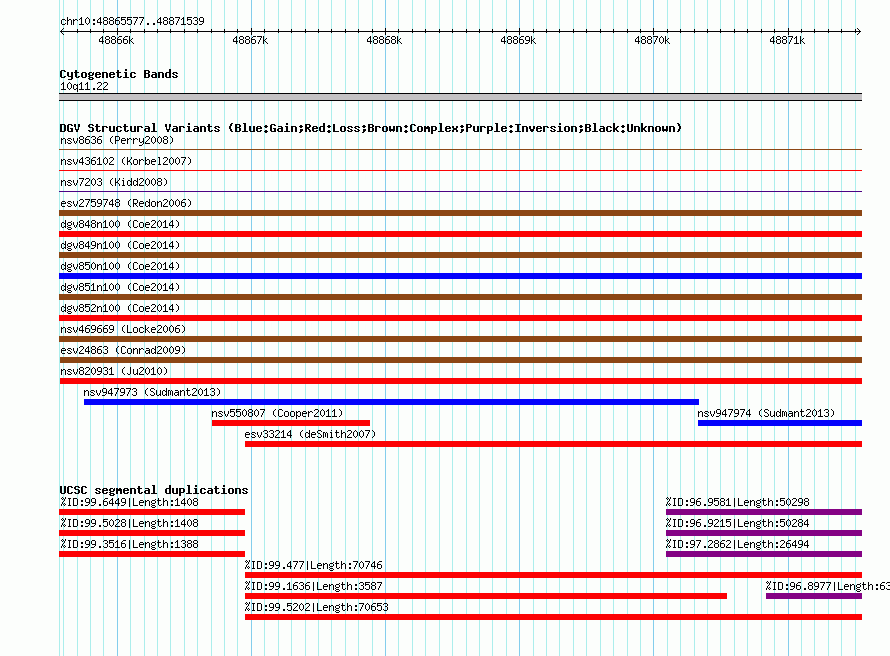The image size is (890, 656).
Task: Click duplication %ID:99.1636 Length:3587 bar
Action: coord(486,596)
